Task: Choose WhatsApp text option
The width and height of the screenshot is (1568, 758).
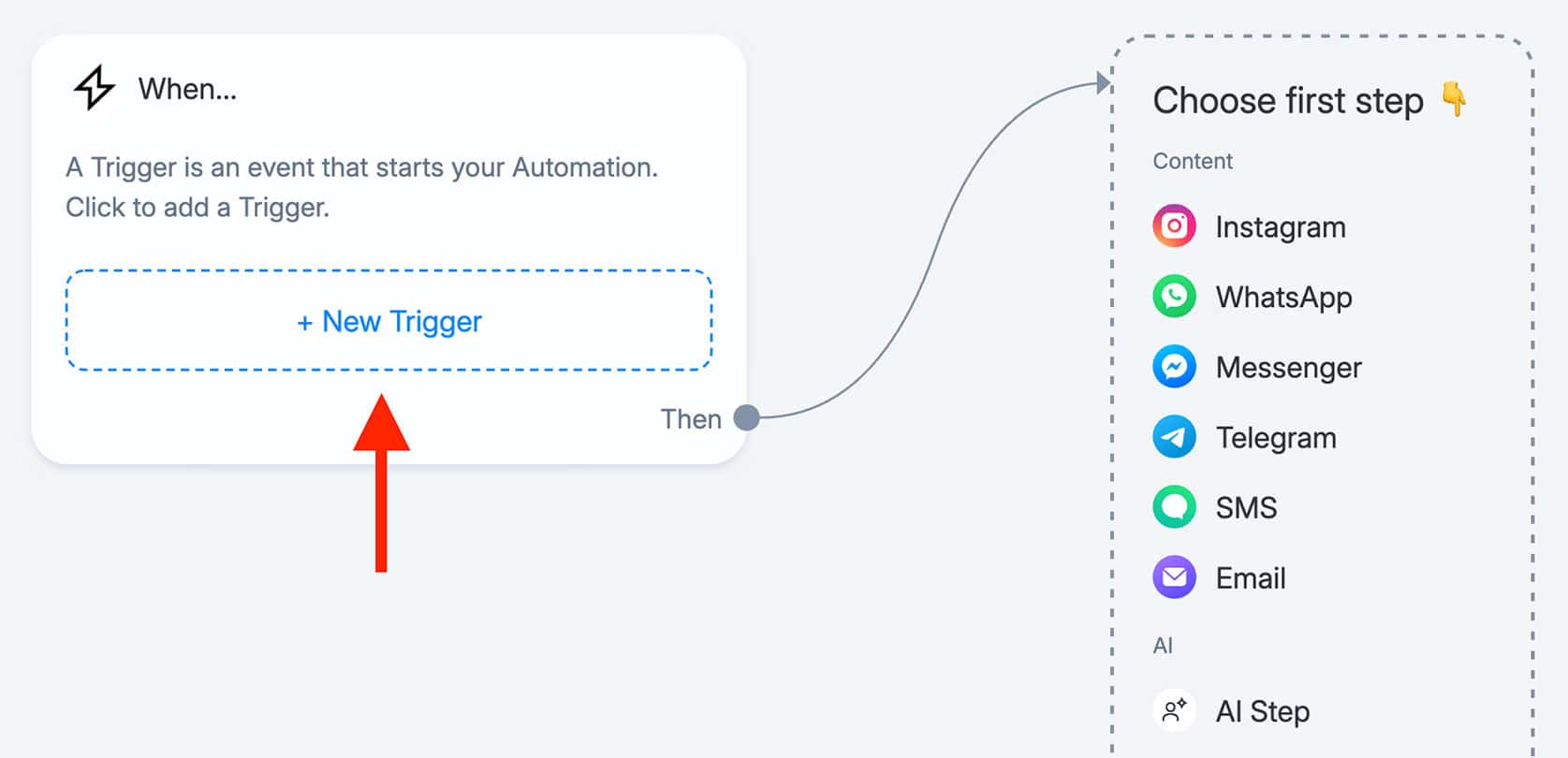Action: pyautogui.click(x=1283, y=297)
